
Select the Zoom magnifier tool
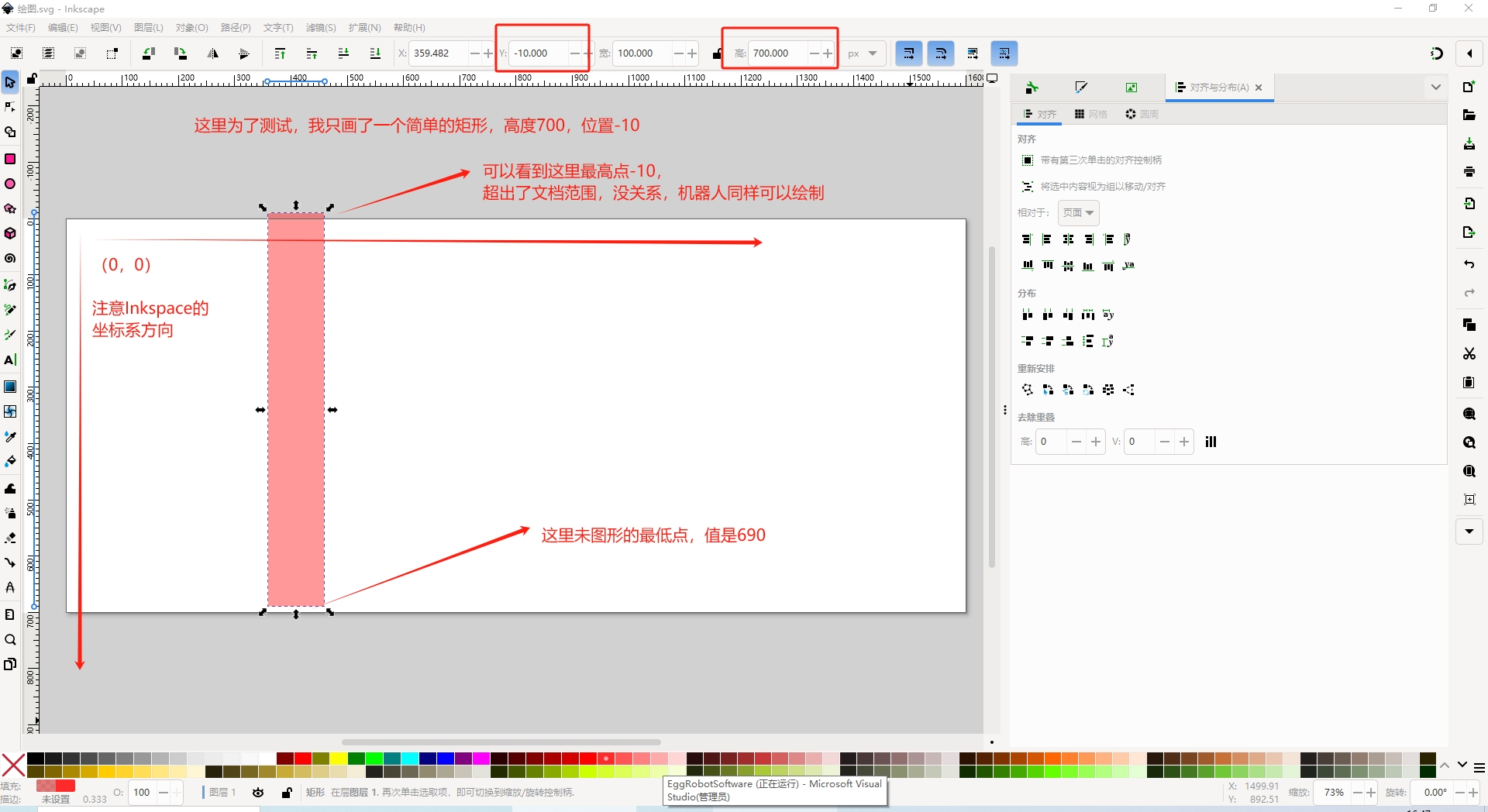point(10,640)
